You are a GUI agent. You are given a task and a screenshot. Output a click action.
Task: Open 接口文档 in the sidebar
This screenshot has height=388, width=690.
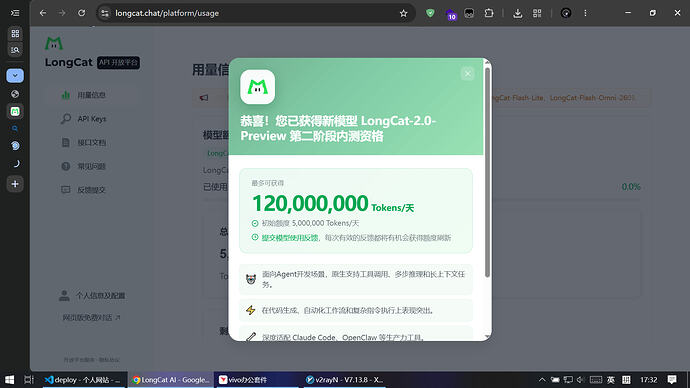[92, 143]
